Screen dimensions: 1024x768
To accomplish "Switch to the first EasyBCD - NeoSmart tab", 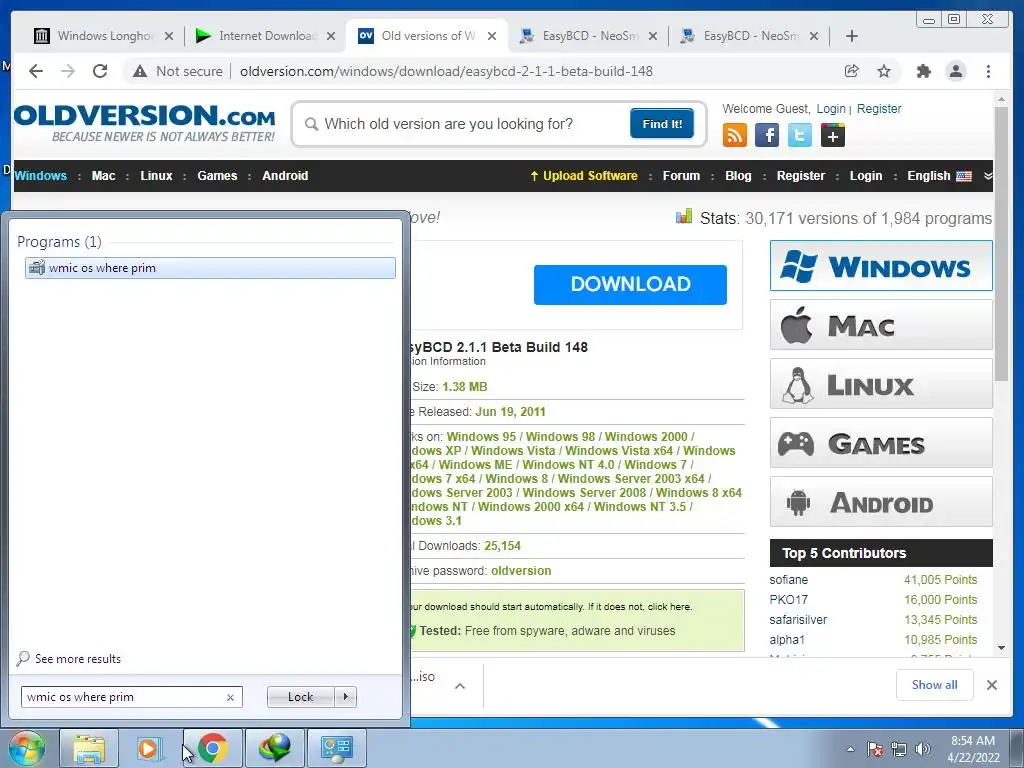I will tap(589, 36).
